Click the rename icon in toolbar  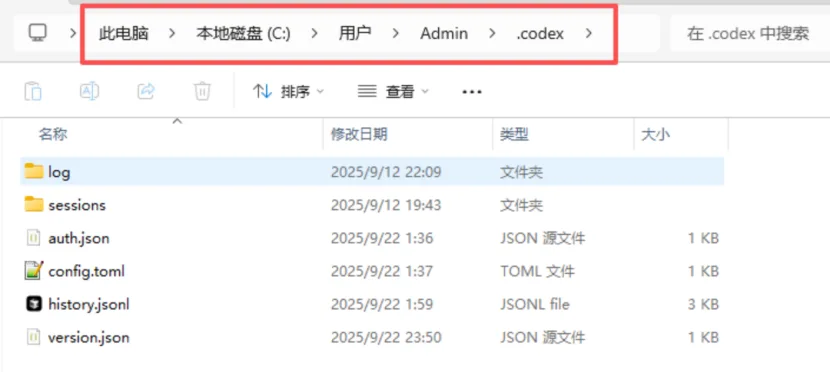click(x=89, y=91)
